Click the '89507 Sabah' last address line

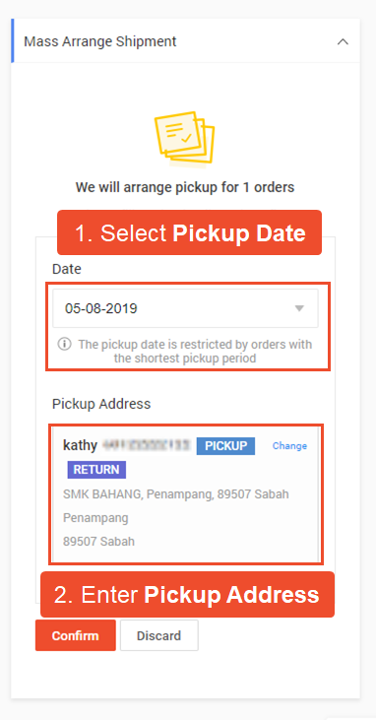[99, 542]
